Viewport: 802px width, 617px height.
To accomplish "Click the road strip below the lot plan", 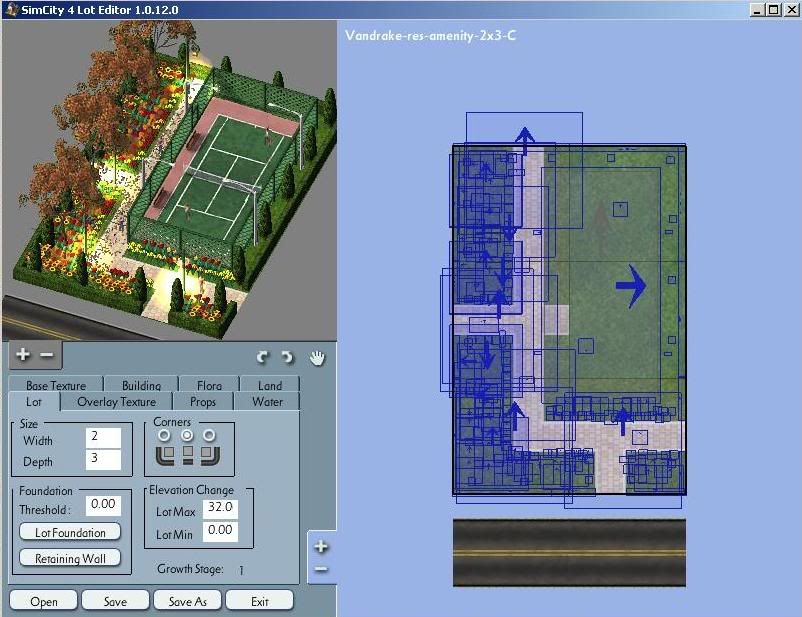I will coord(569,553).
